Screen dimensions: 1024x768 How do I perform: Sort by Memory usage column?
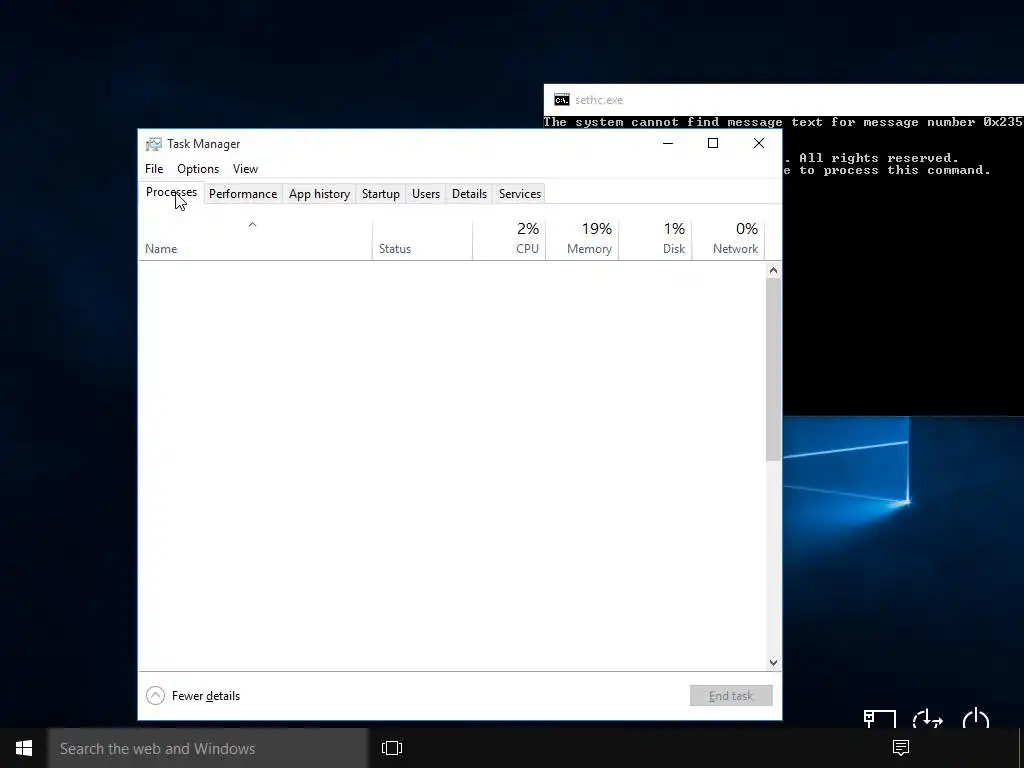[x=583, y=239]
